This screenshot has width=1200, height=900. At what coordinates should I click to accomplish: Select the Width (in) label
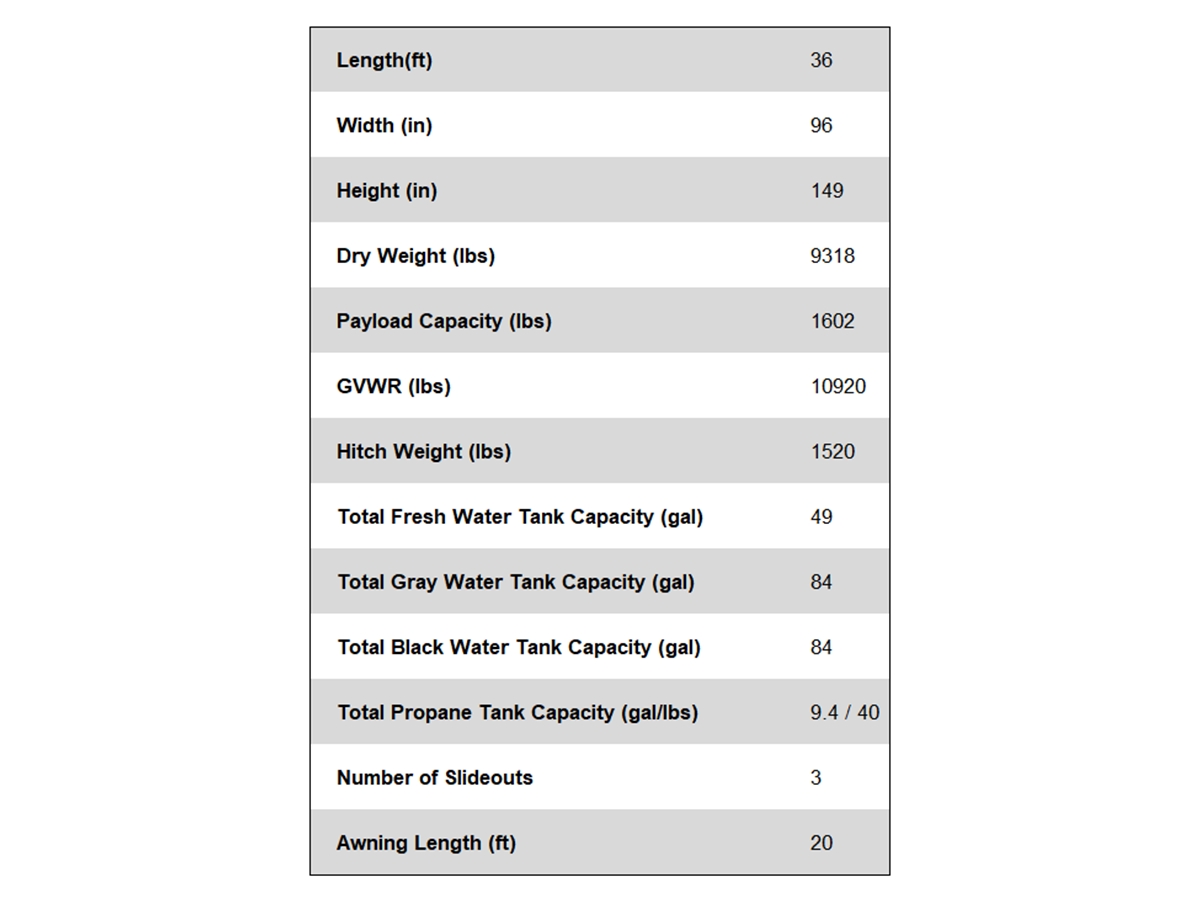(384, 126)
